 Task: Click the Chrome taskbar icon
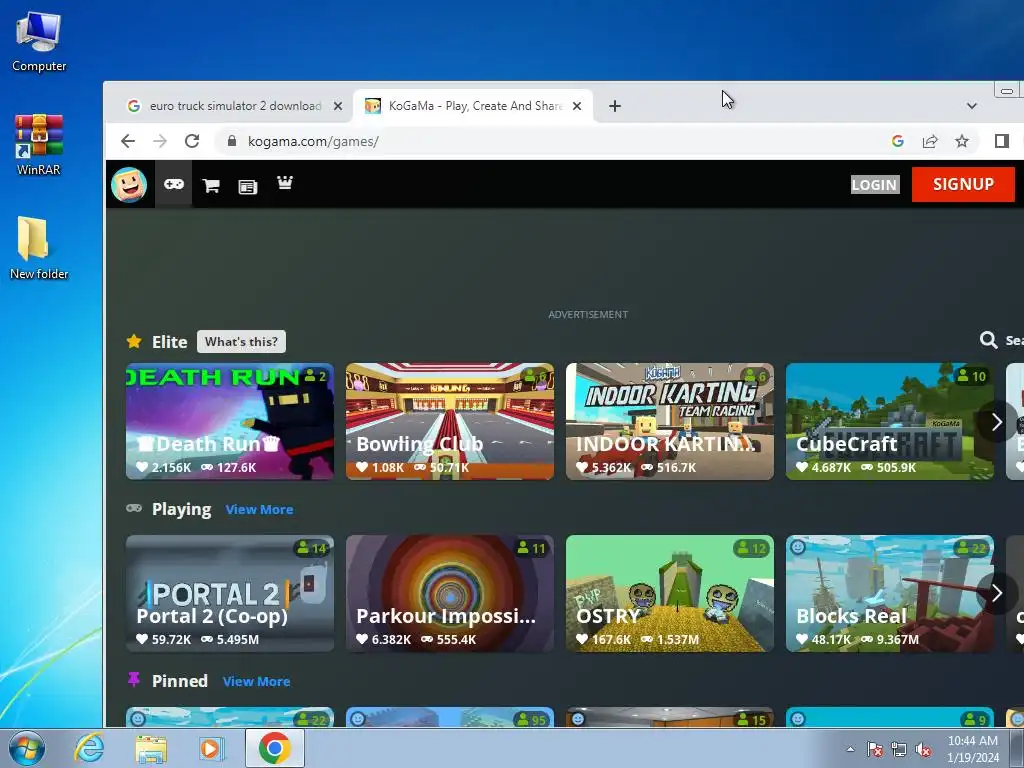(274, 748)
